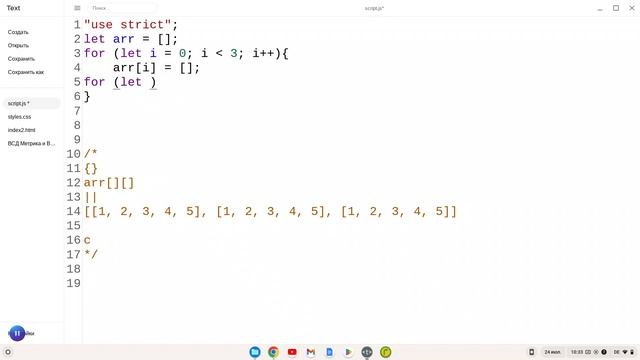
Task: Open Gmail from the shelf
Action: click(x=311, y=352)
